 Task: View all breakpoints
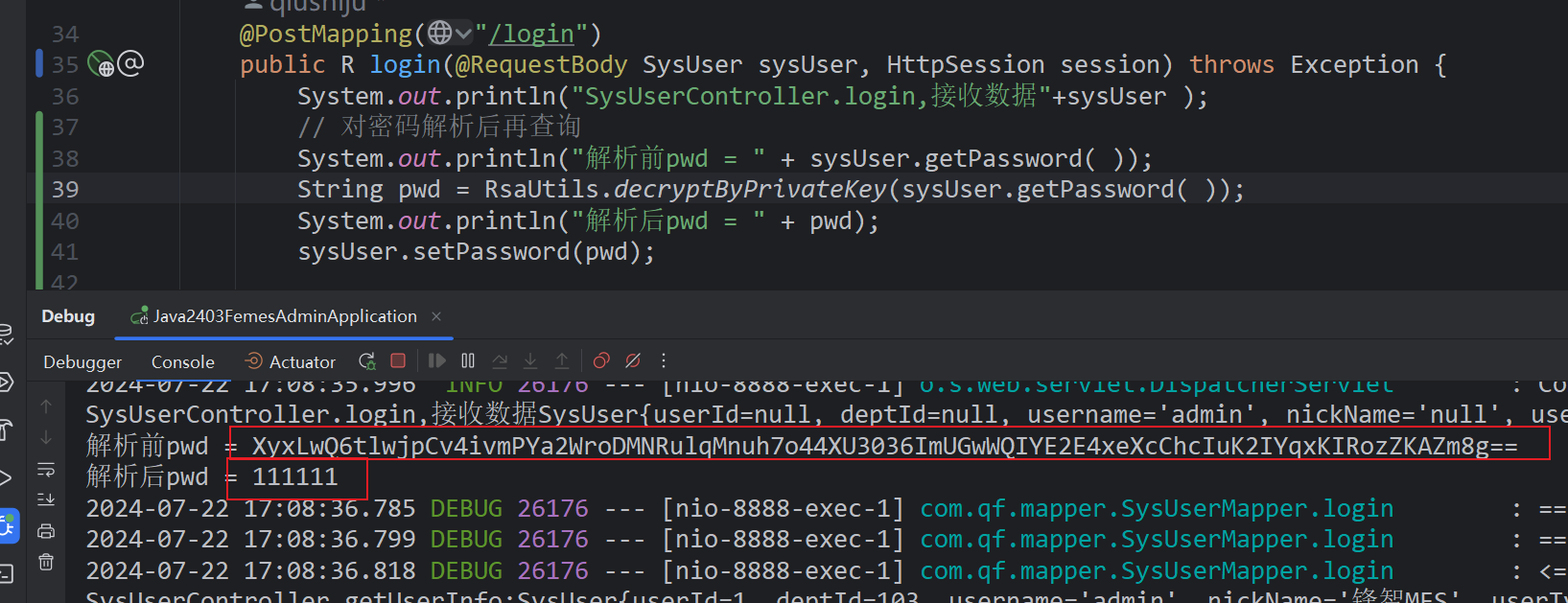coord(601,360)
